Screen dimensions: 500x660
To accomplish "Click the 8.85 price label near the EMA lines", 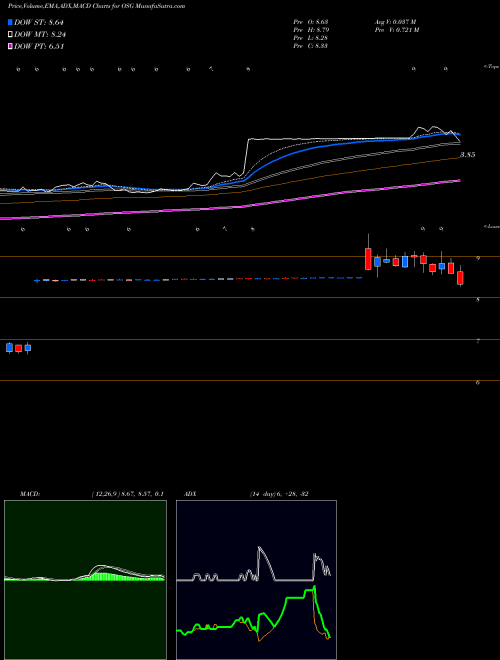I will 467,155.
